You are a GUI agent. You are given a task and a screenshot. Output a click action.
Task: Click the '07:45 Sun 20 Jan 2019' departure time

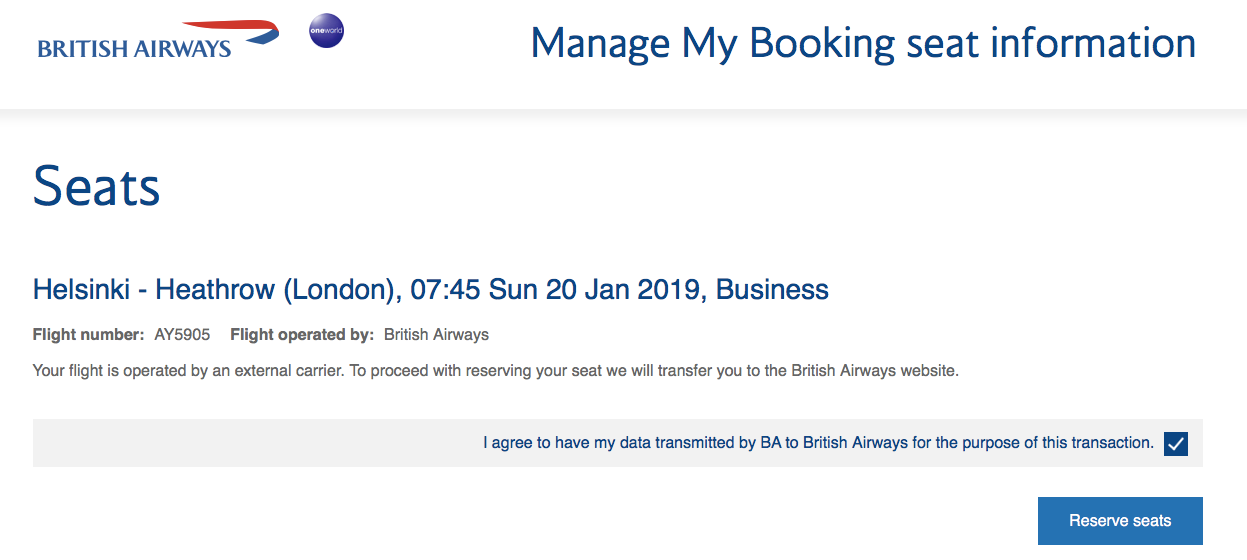pos(556,290)
